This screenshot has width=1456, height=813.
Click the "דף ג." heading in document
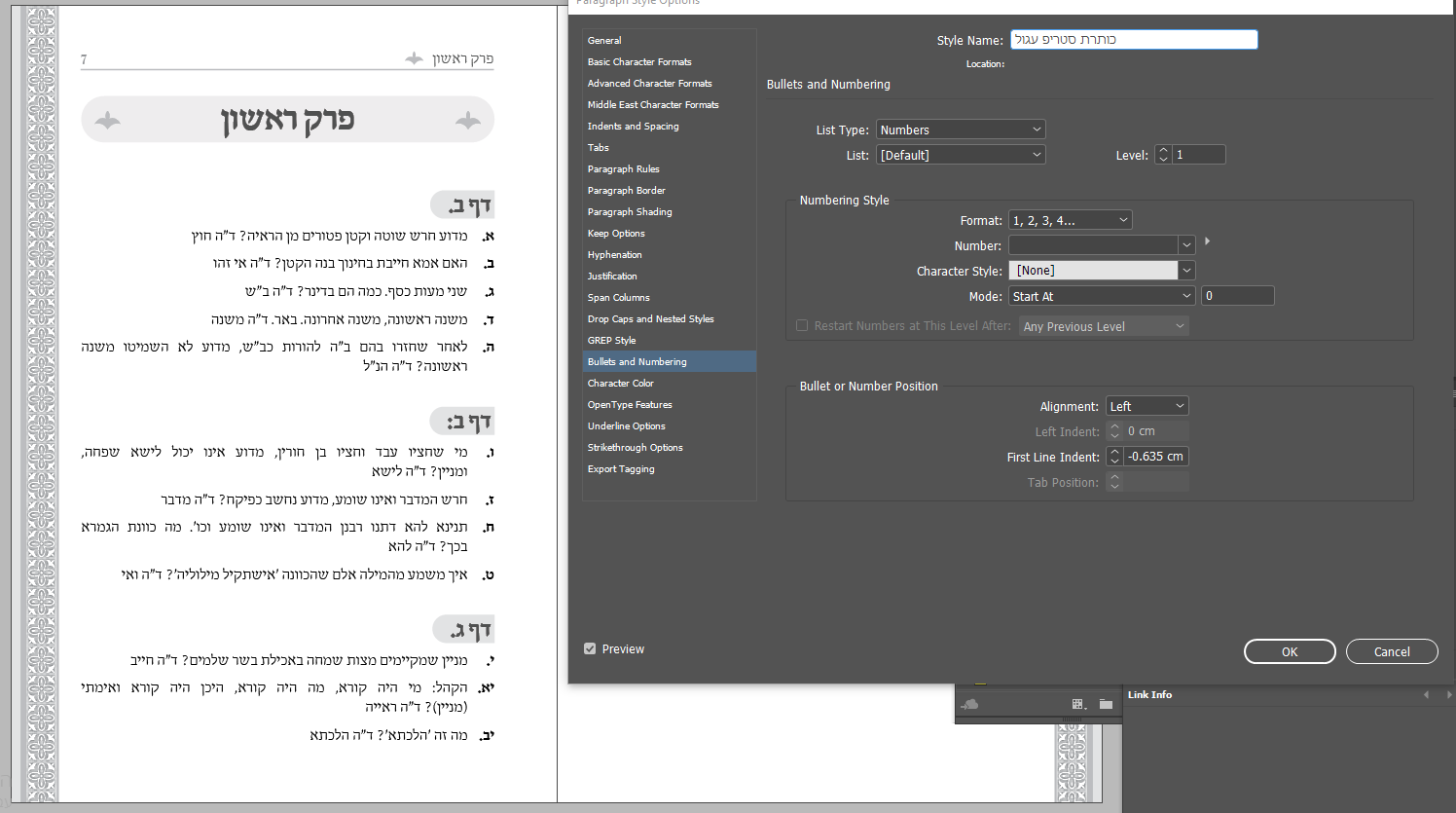point(463,630)
